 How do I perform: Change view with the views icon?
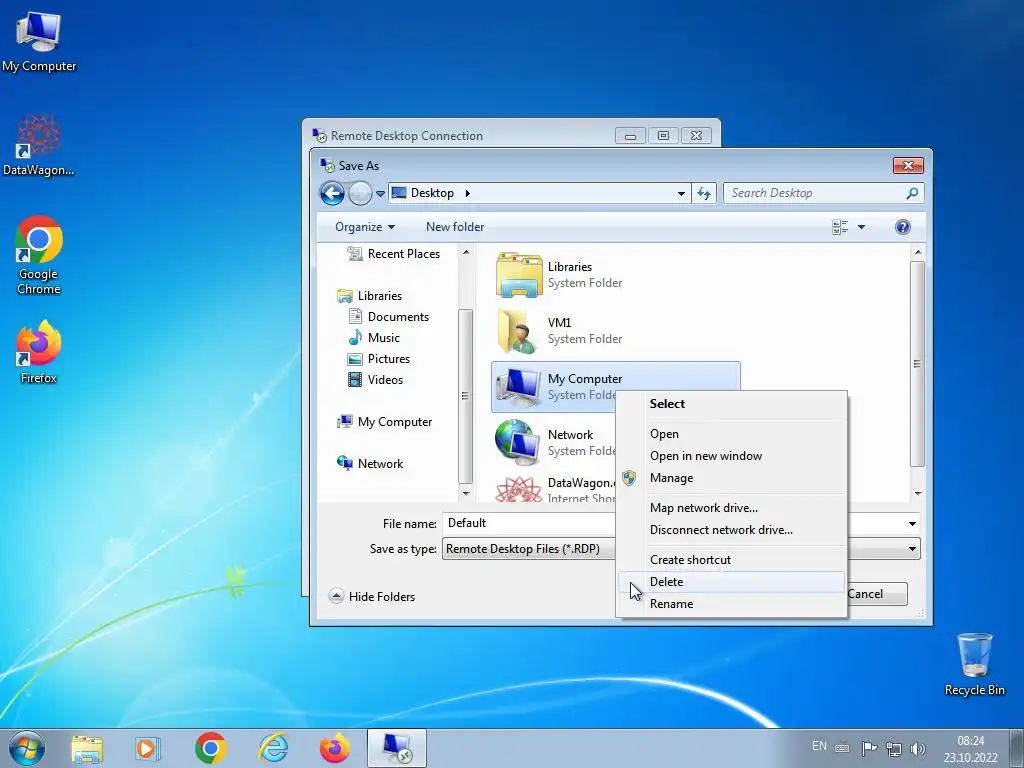pyautogui.click(x=840, y=227)
